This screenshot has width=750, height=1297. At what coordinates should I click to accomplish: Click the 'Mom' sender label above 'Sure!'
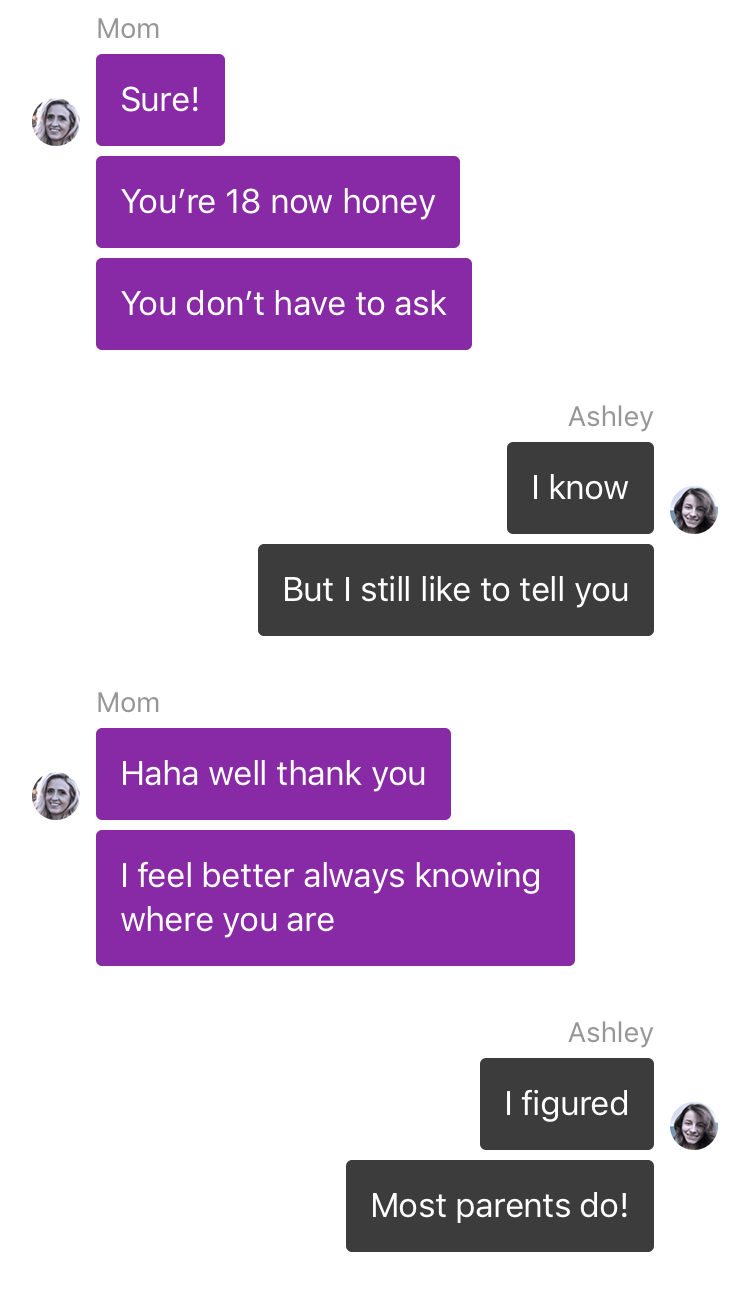pyautogui.click(x=128, y=29)
